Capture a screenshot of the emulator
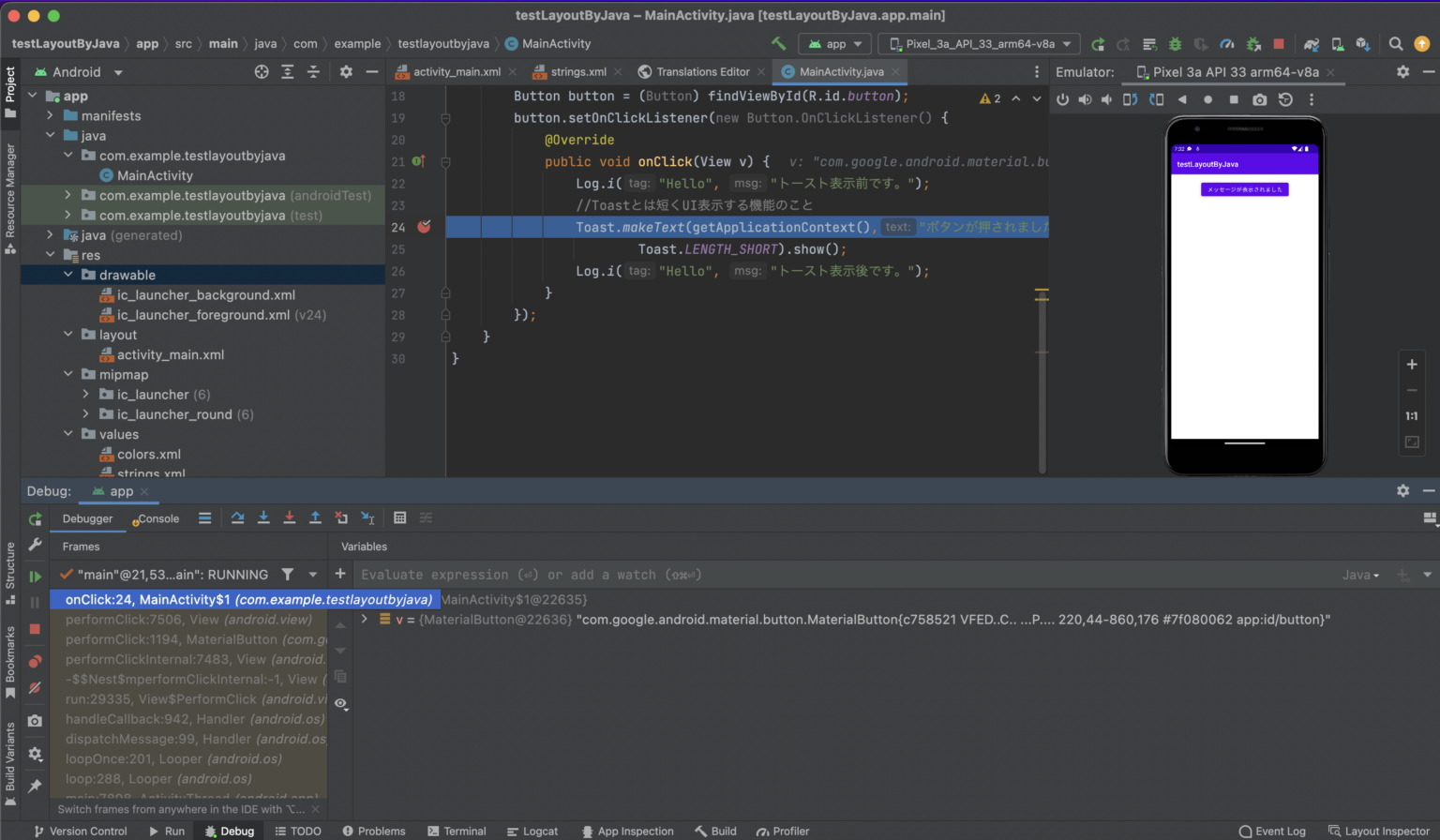1440x840 pixels. [1261, 99]
